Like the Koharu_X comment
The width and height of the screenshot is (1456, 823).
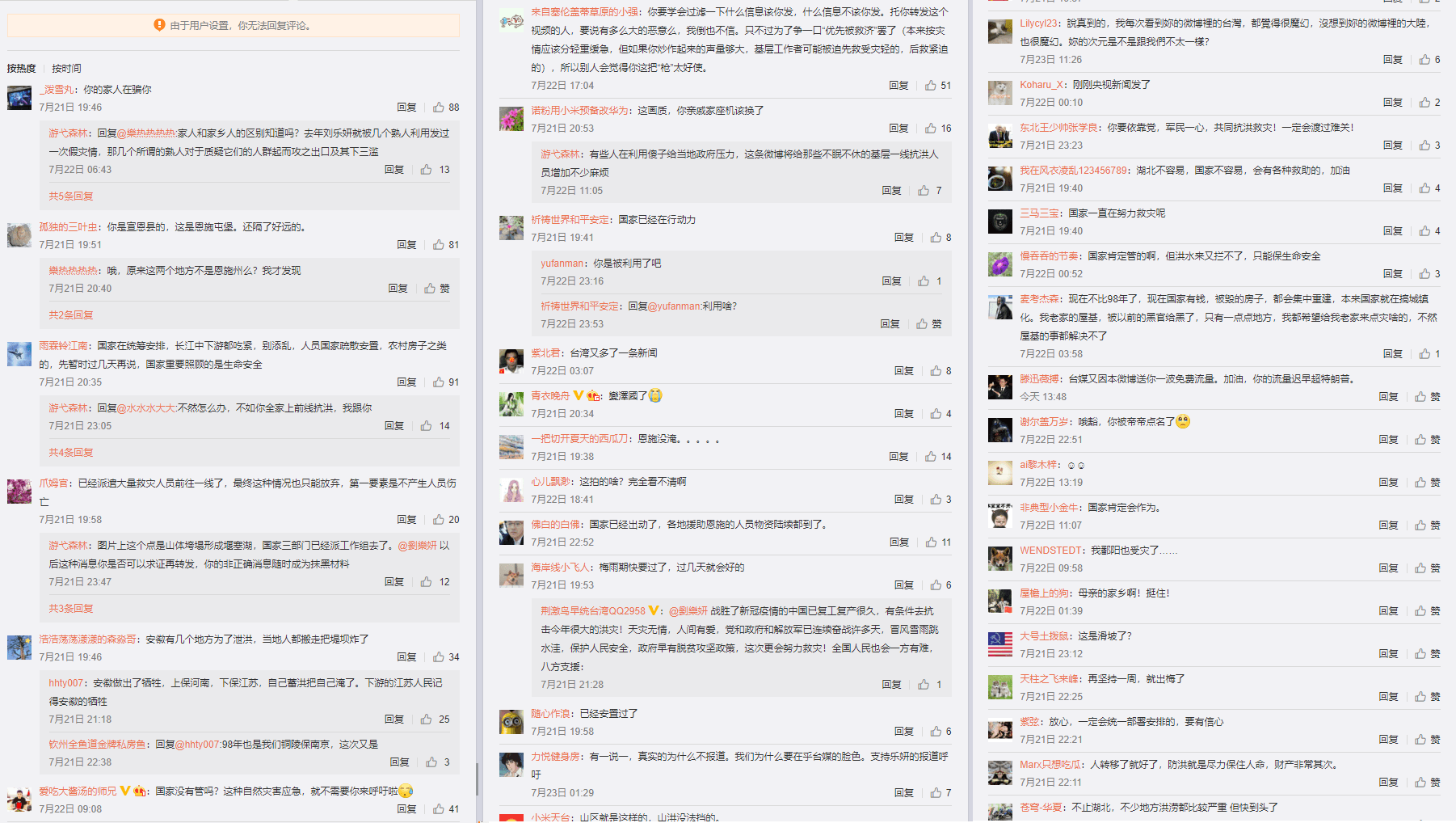[x=1424, y=102]
